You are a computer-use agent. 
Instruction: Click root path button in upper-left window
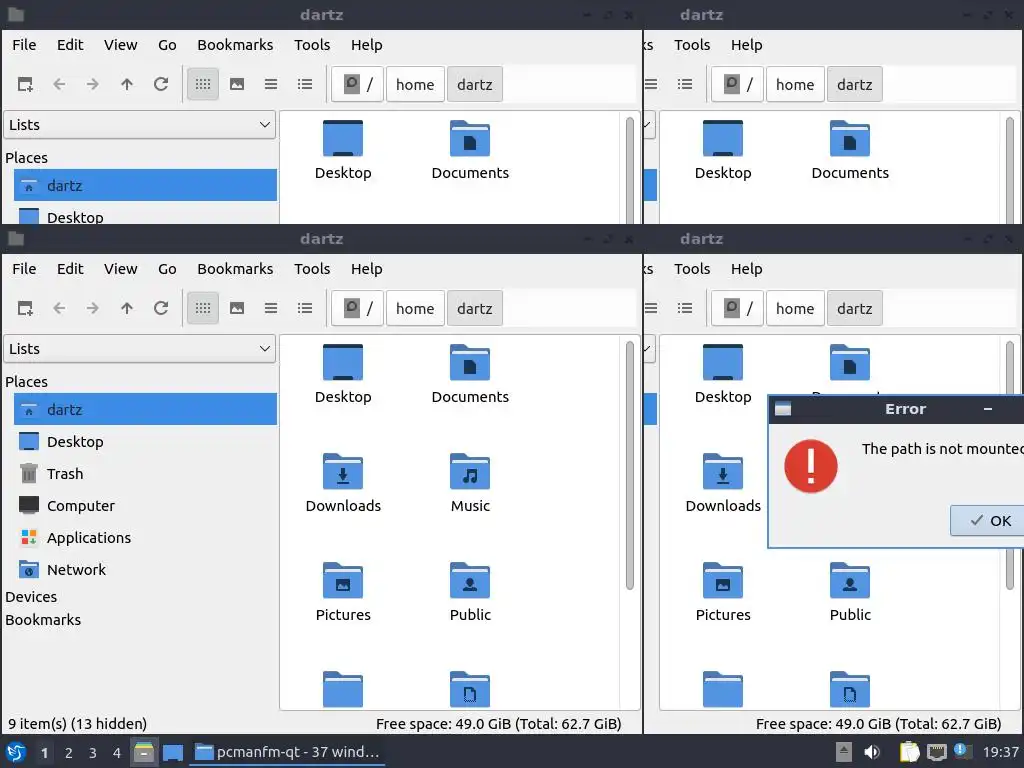coord(357,84)
